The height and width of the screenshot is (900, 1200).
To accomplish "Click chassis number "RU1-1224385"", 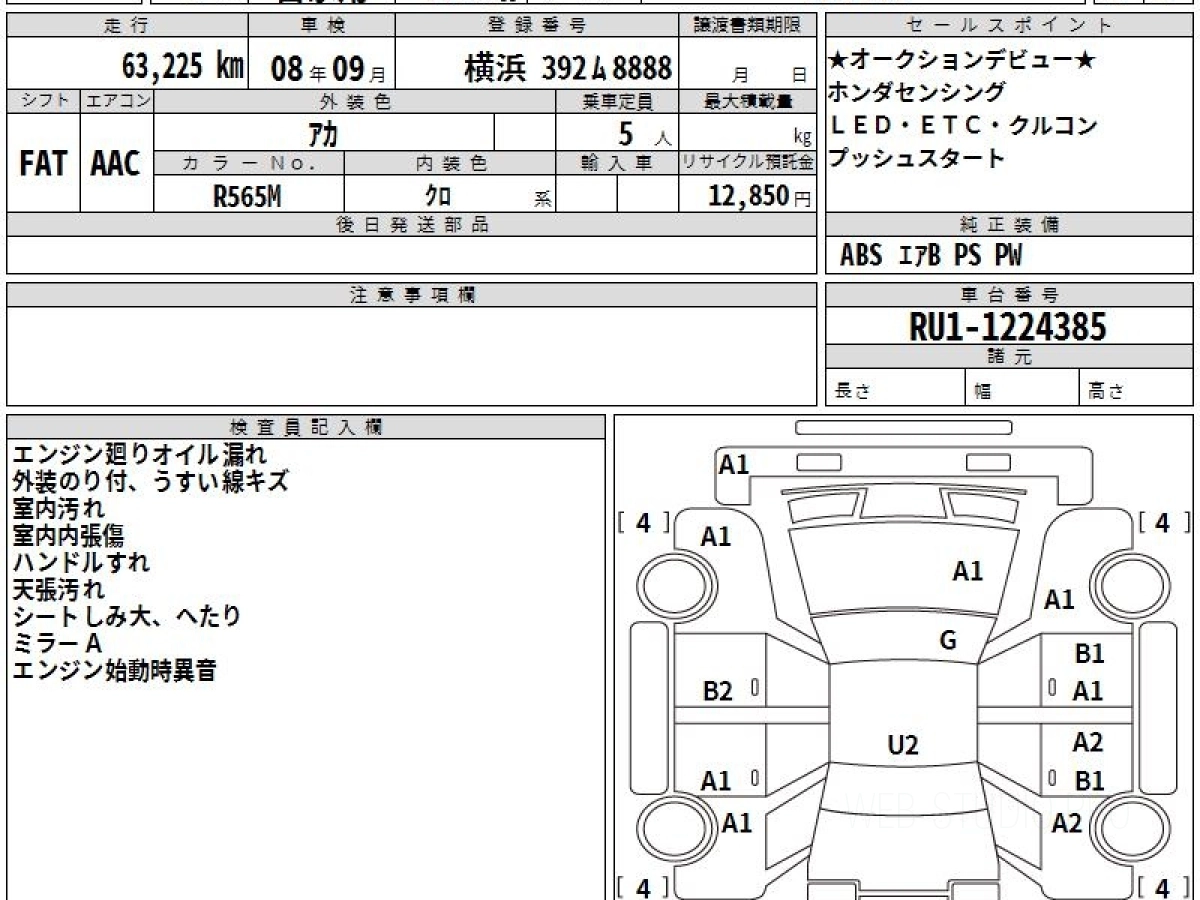I will click(x=1008, y=326).
